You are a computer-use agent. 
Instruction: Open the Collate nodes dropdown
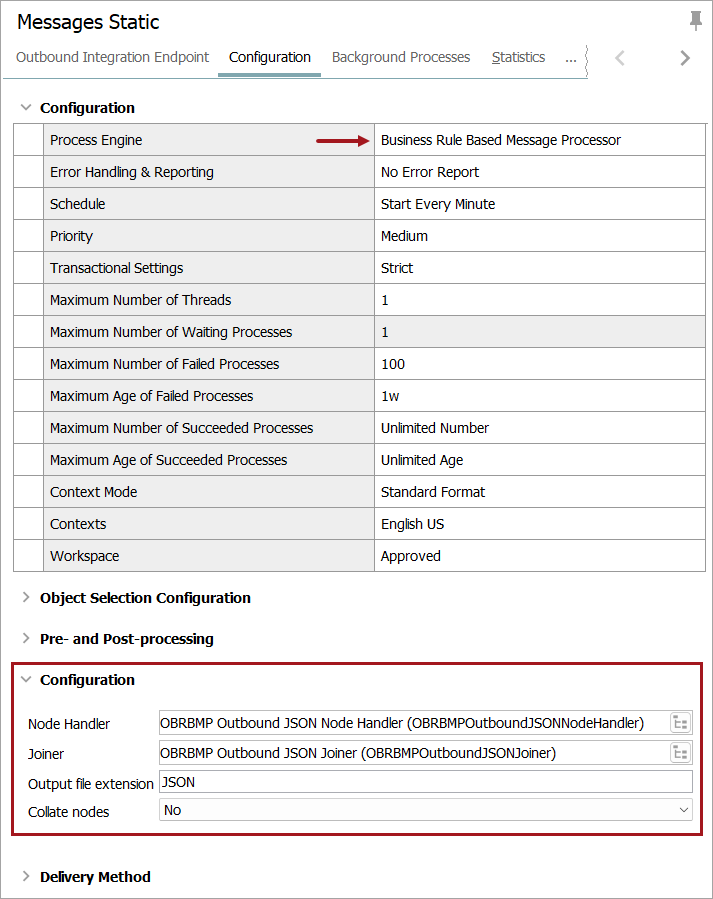pyautogui.click(x=426, y=810)
